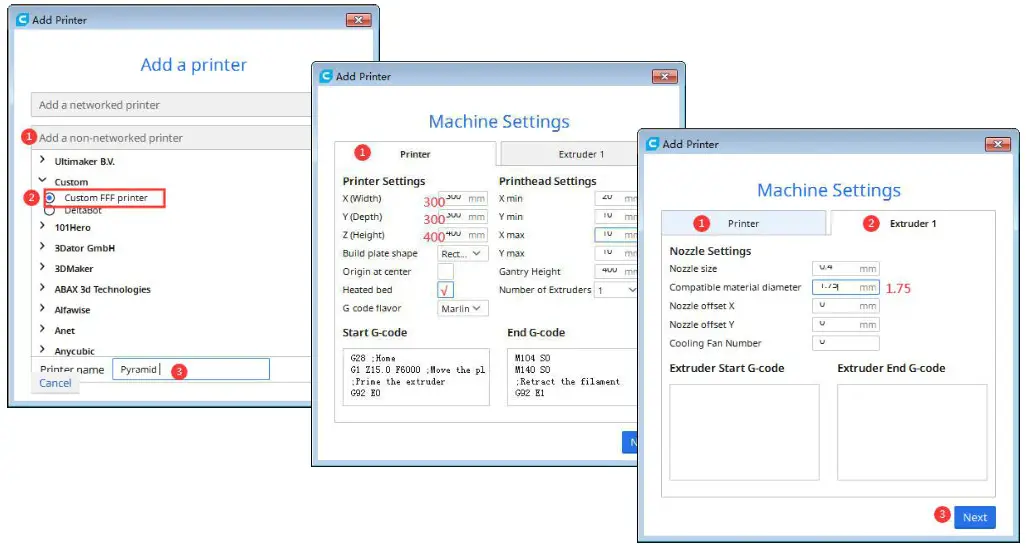This screenshot has width=1026, height=548.
Task: Select the Custom FFF printer radio button
Action: pyautogui.click(x=50, y=198)
